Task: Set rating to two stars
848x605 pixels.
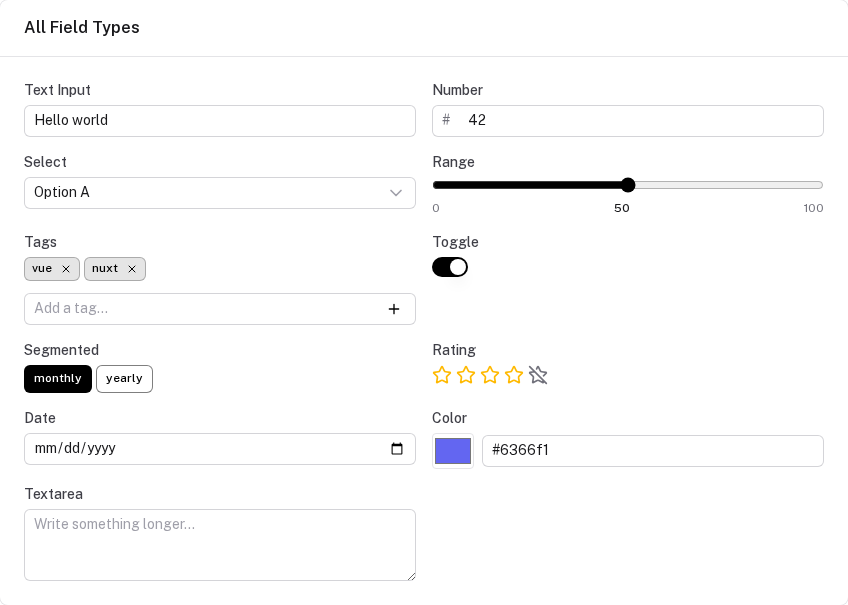Action: pos(466,375)
